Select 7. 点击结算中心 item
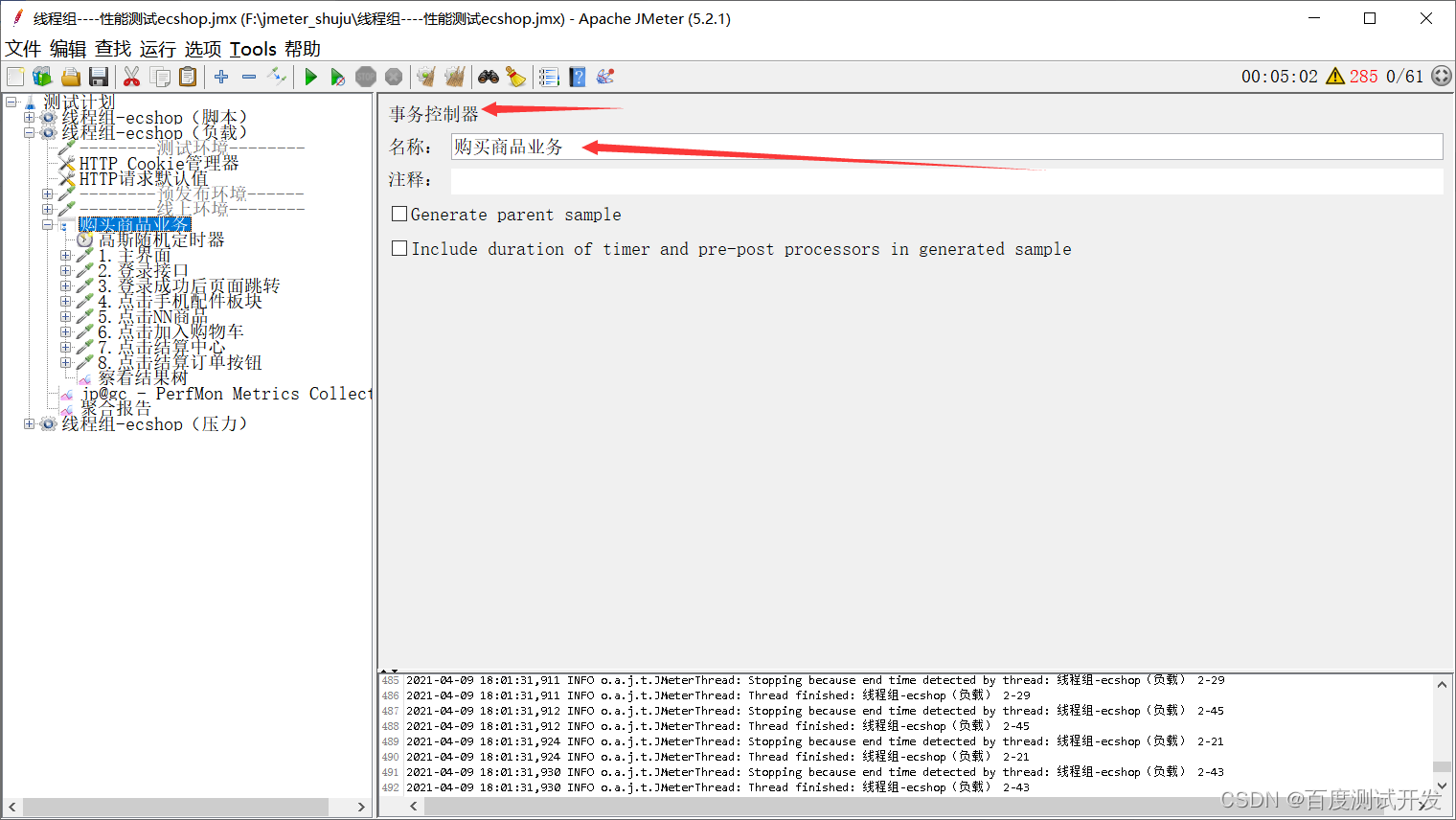Screen dimensions: 1456x820 [x=162, y=348]
